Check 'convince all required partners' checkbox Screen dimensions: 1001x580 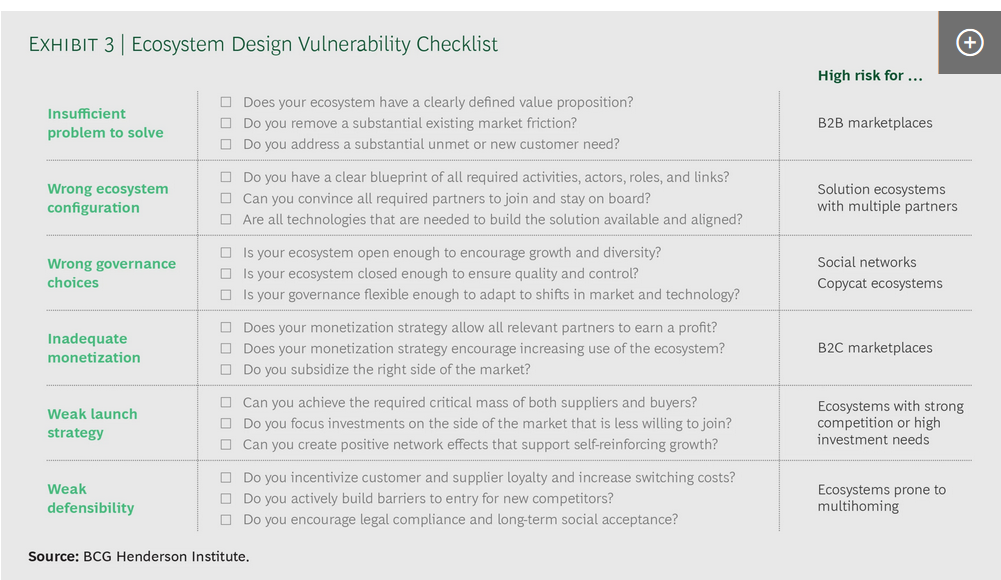(x=226, y=198)
